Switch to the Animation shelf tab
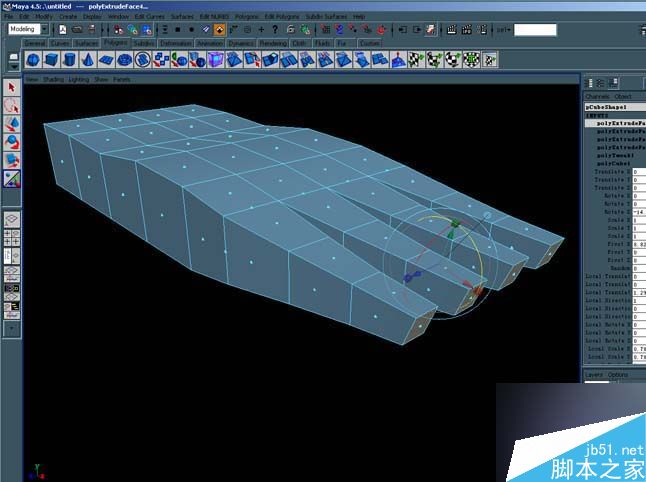 pyautogui.click(x=210, y=43)
